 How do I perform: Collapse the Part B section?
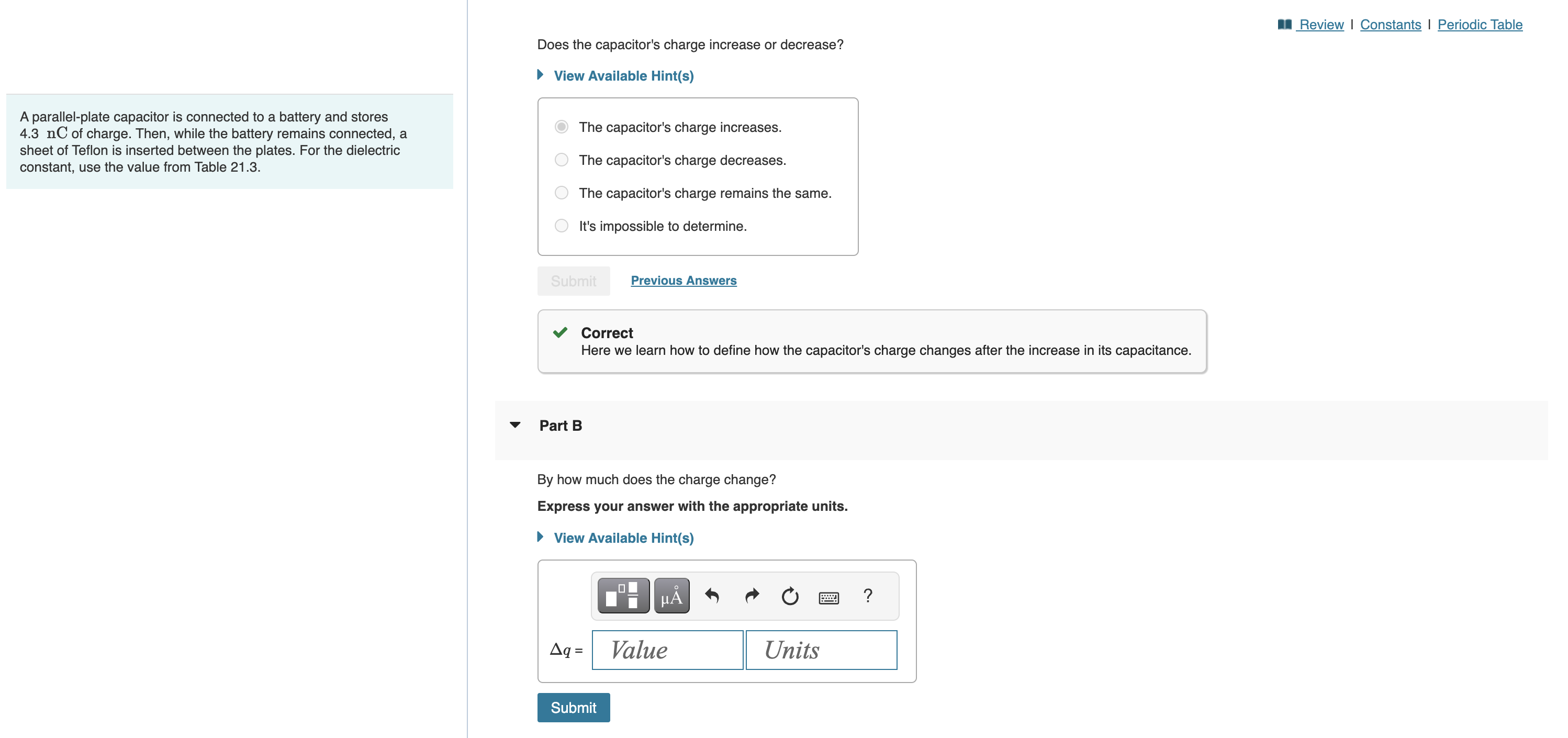pyautogui.click(x=515, y=425)
